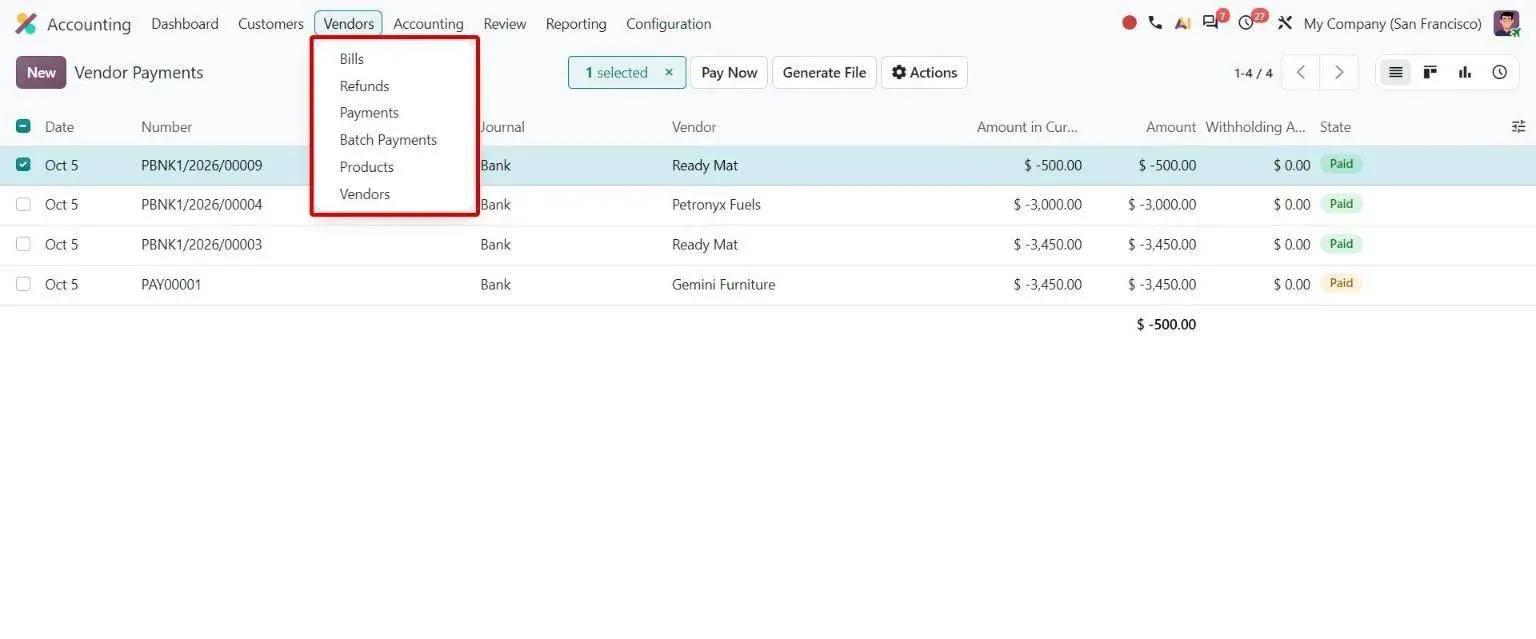The image size is (1536, 639).
Task: Open optional columns settings icon
Action: pyautogui.click(x=1518, y=127)
